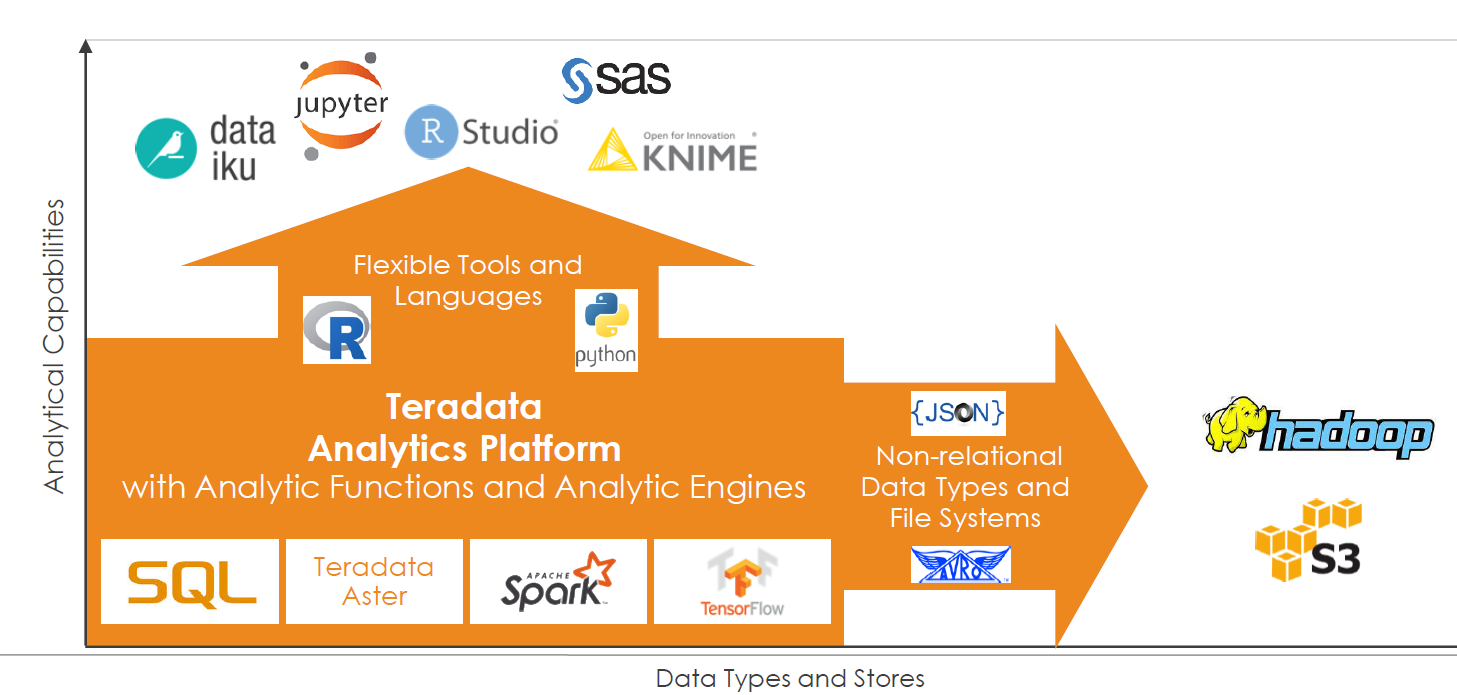The image size is (1457, 695).
Task: Select the Teradata Aster tile
Action: 374,581
